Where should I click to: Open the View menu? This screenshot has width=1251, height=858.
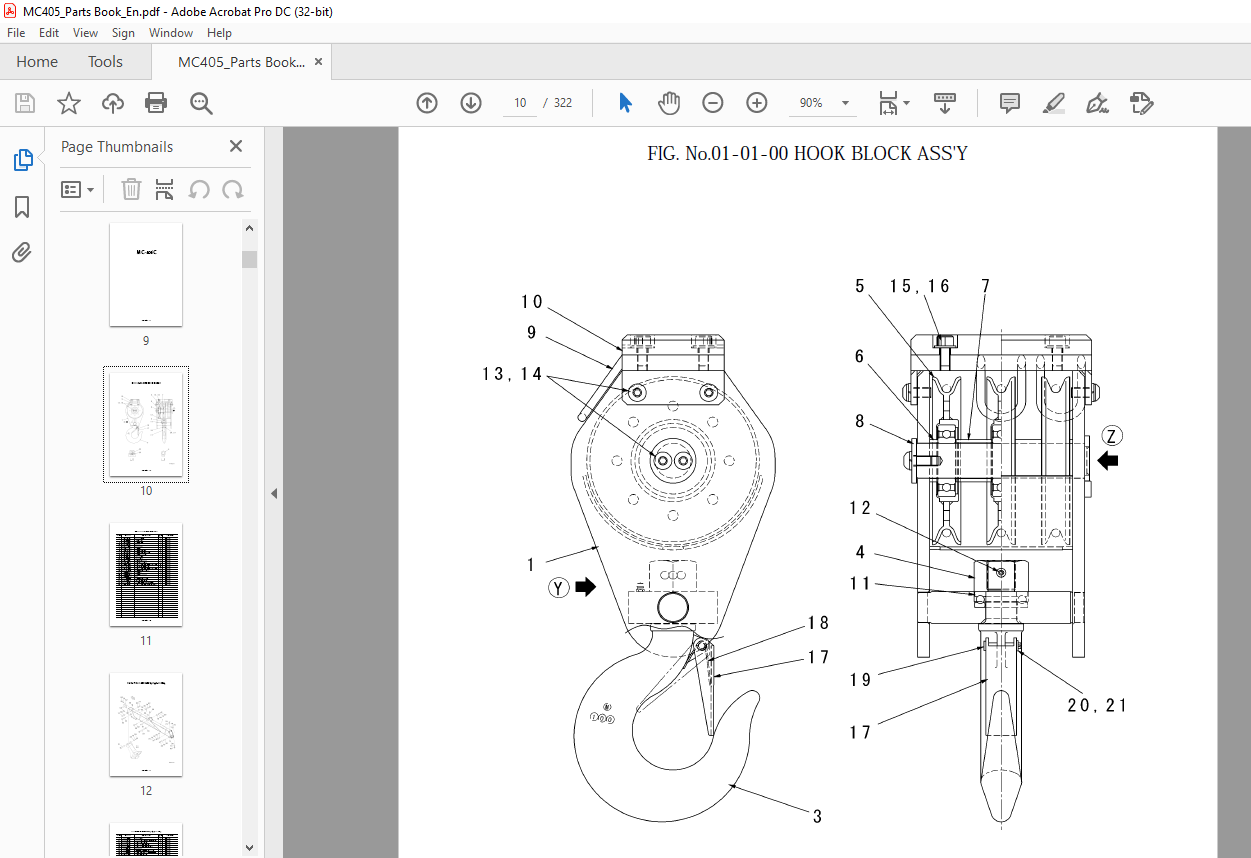pyautogui.click(x=85, y=33)
